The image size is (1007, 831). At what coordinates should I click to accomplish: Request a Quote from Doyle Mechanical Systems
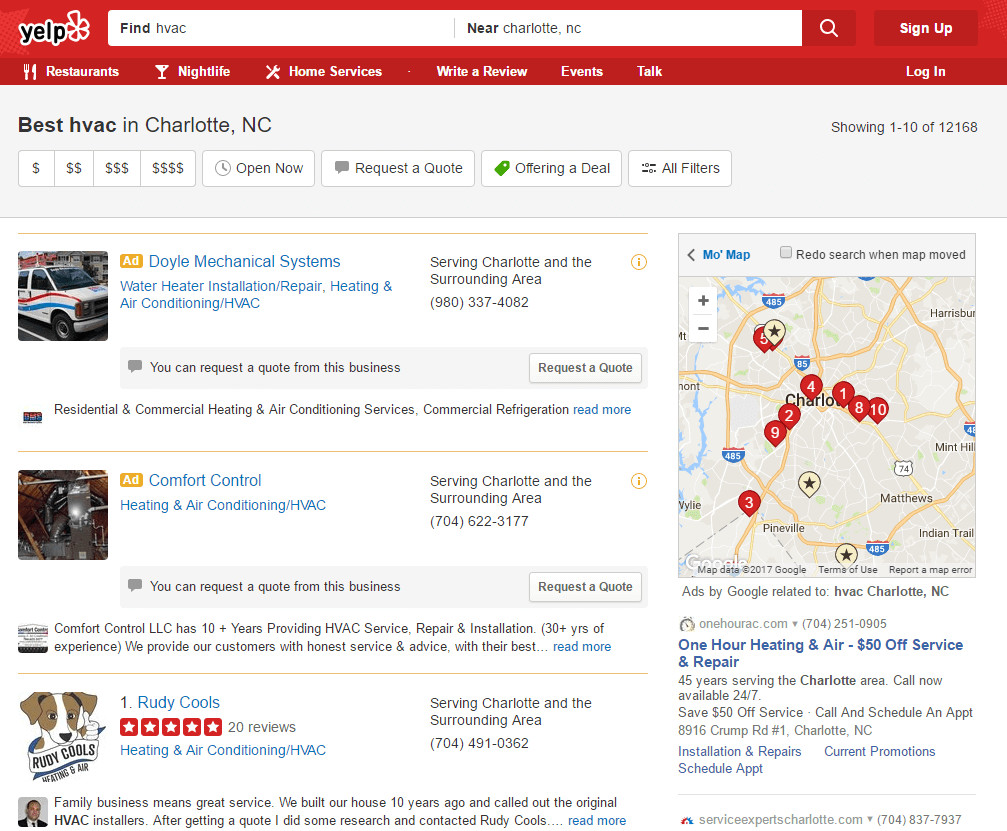click(x=585, y=368)
